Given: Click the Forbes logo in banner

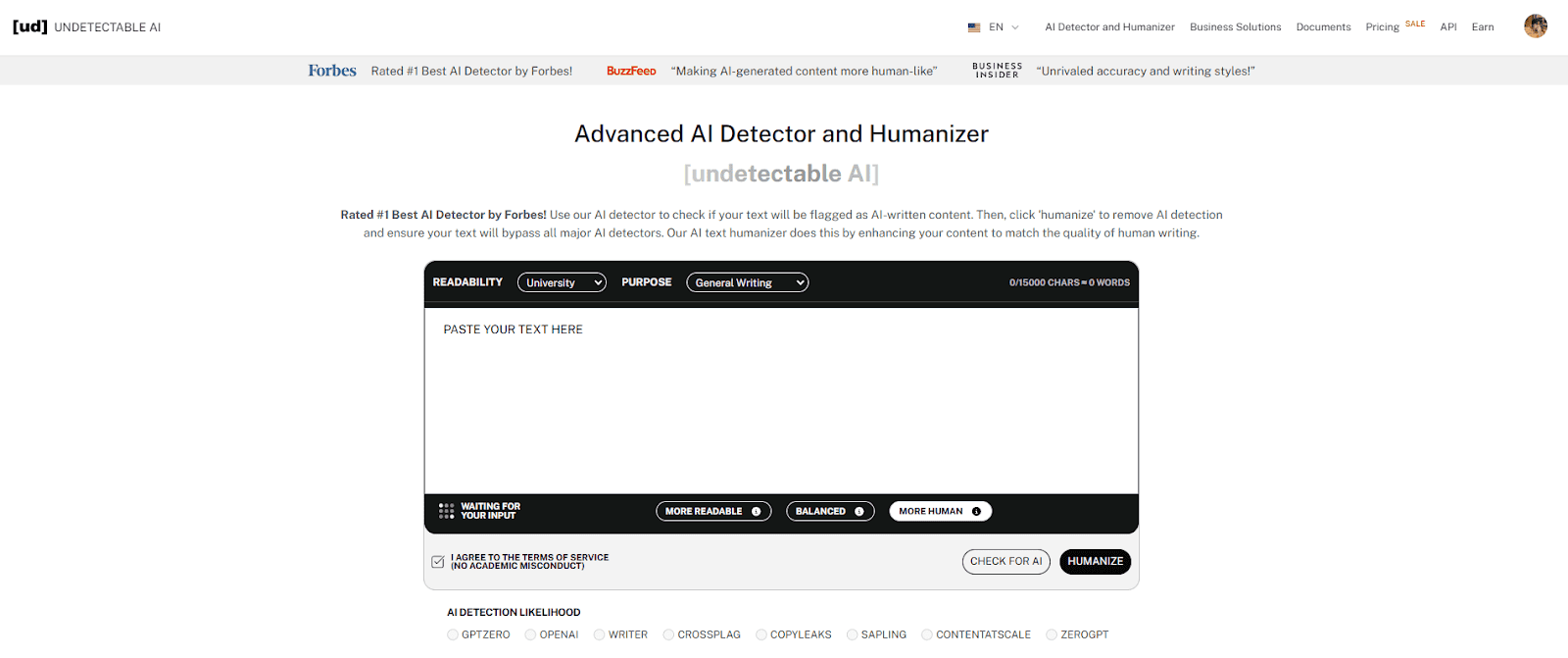Looking at the screenshot, I should (332, 71).
